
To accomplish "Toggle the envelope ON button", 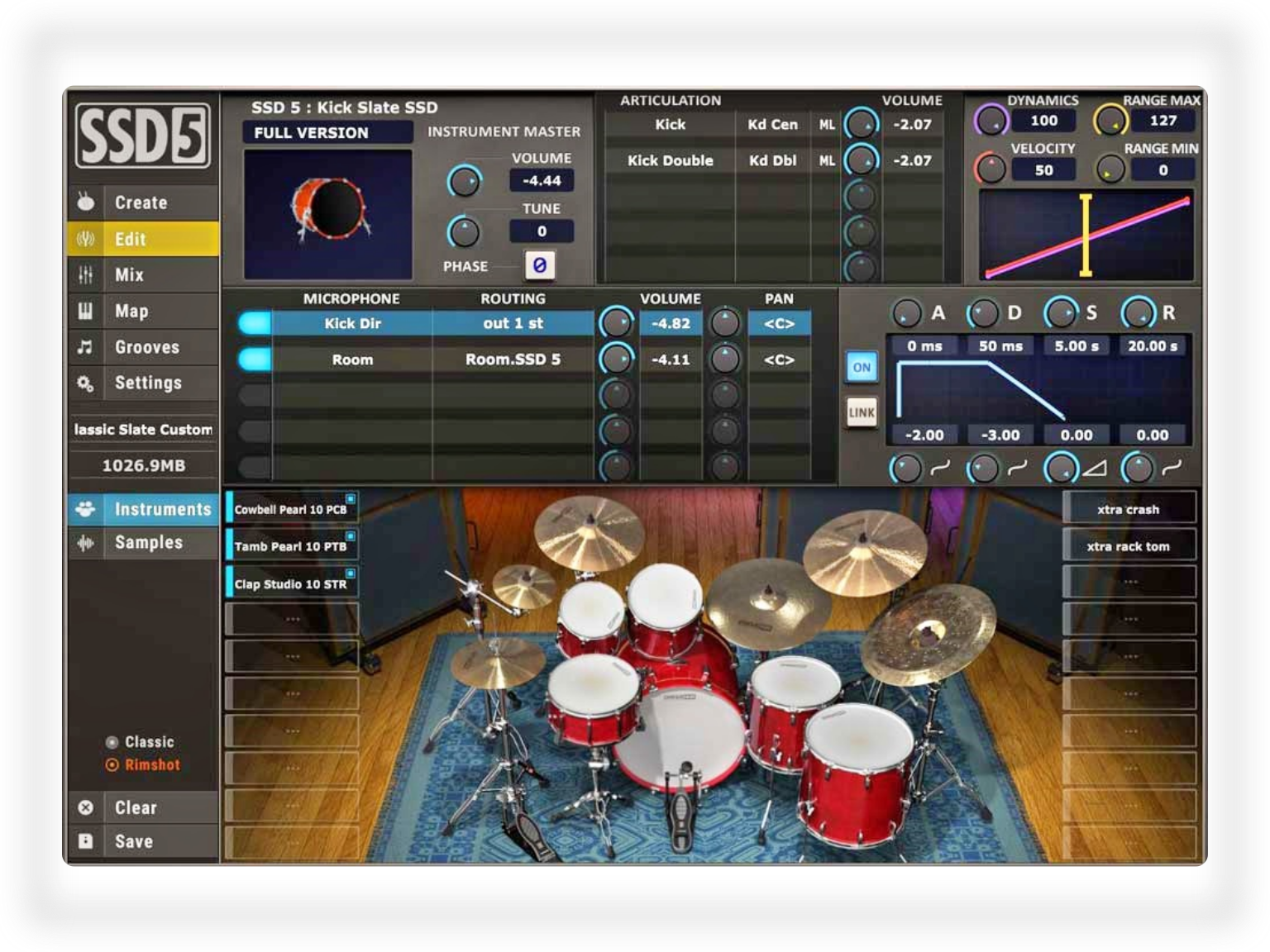I will click(862, 368).
